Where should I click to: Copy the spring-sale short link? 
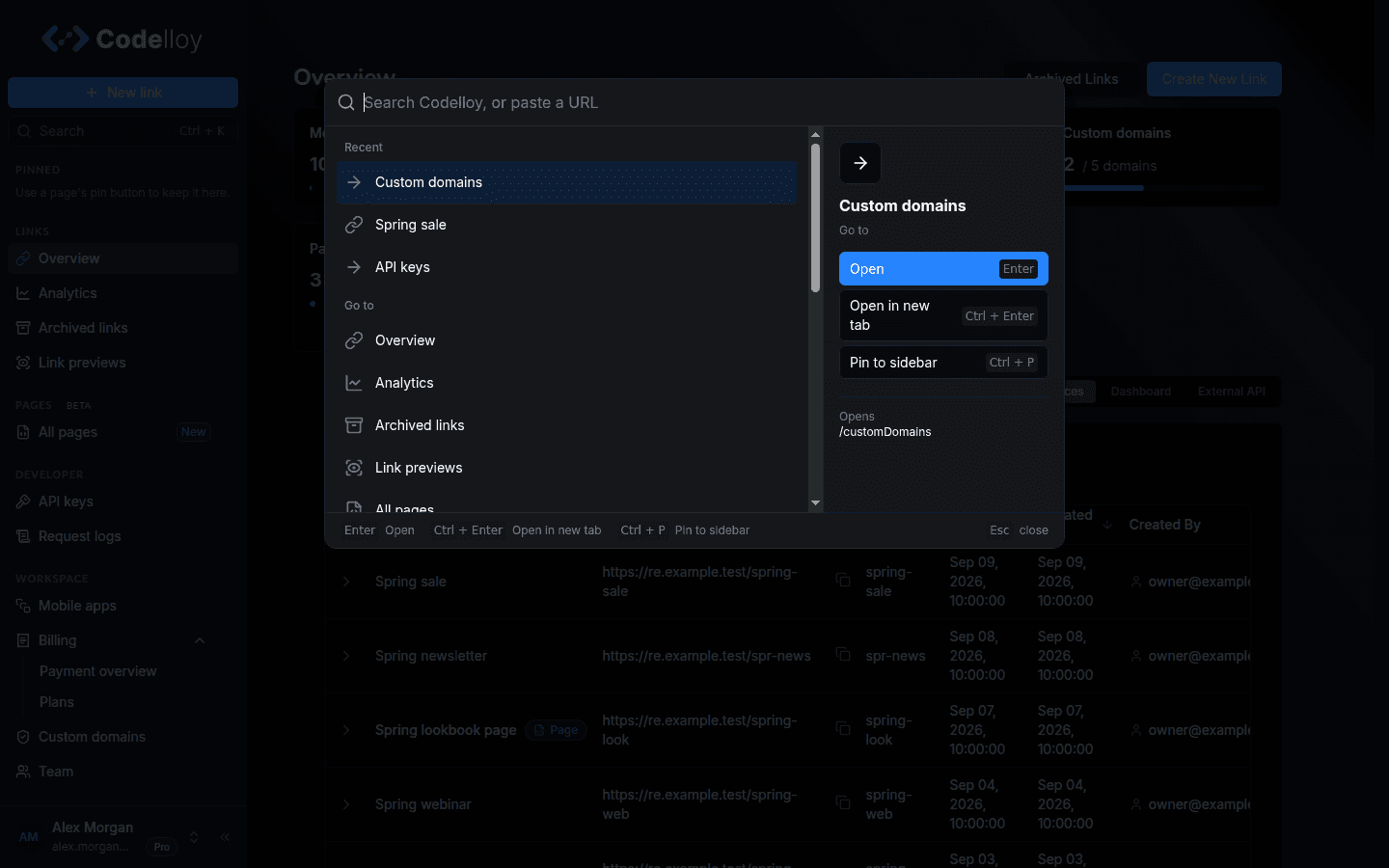843,580
